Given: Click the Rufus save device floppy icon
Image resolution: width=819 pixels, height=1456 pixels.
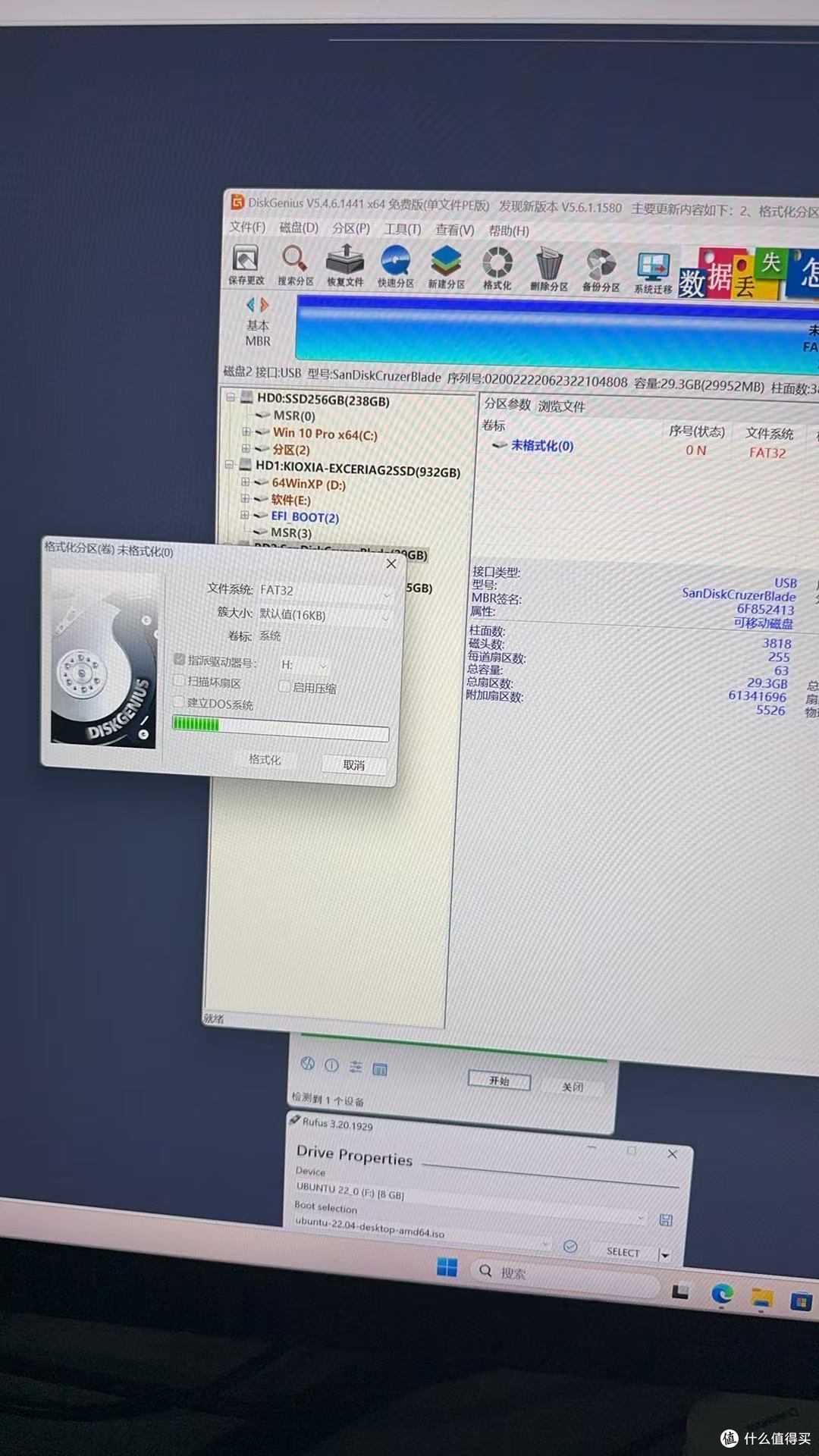Looking at the screenshot, I should tap(666, 1219).
